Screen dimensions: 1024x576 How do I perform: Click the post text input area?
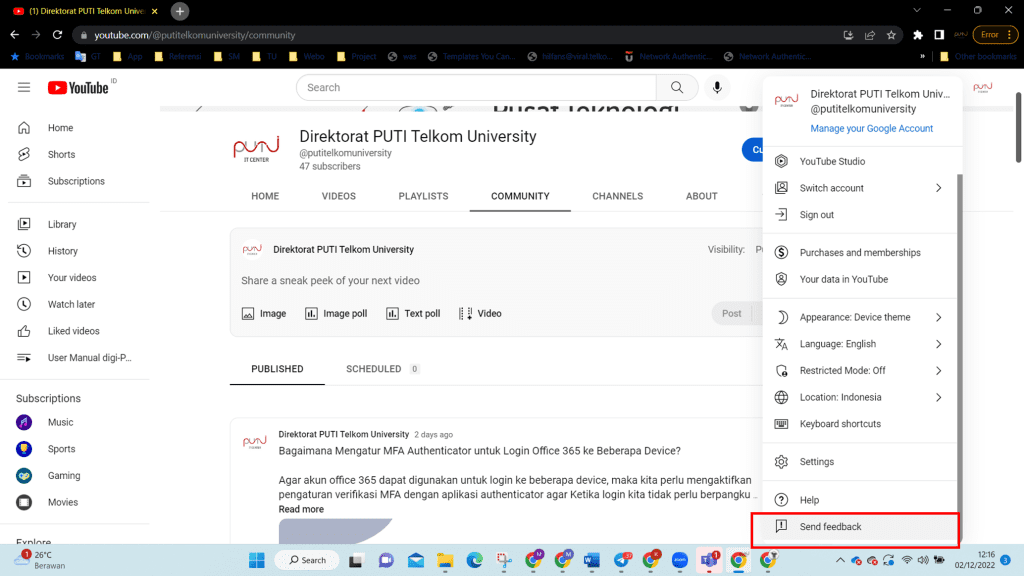pos(496,281)
